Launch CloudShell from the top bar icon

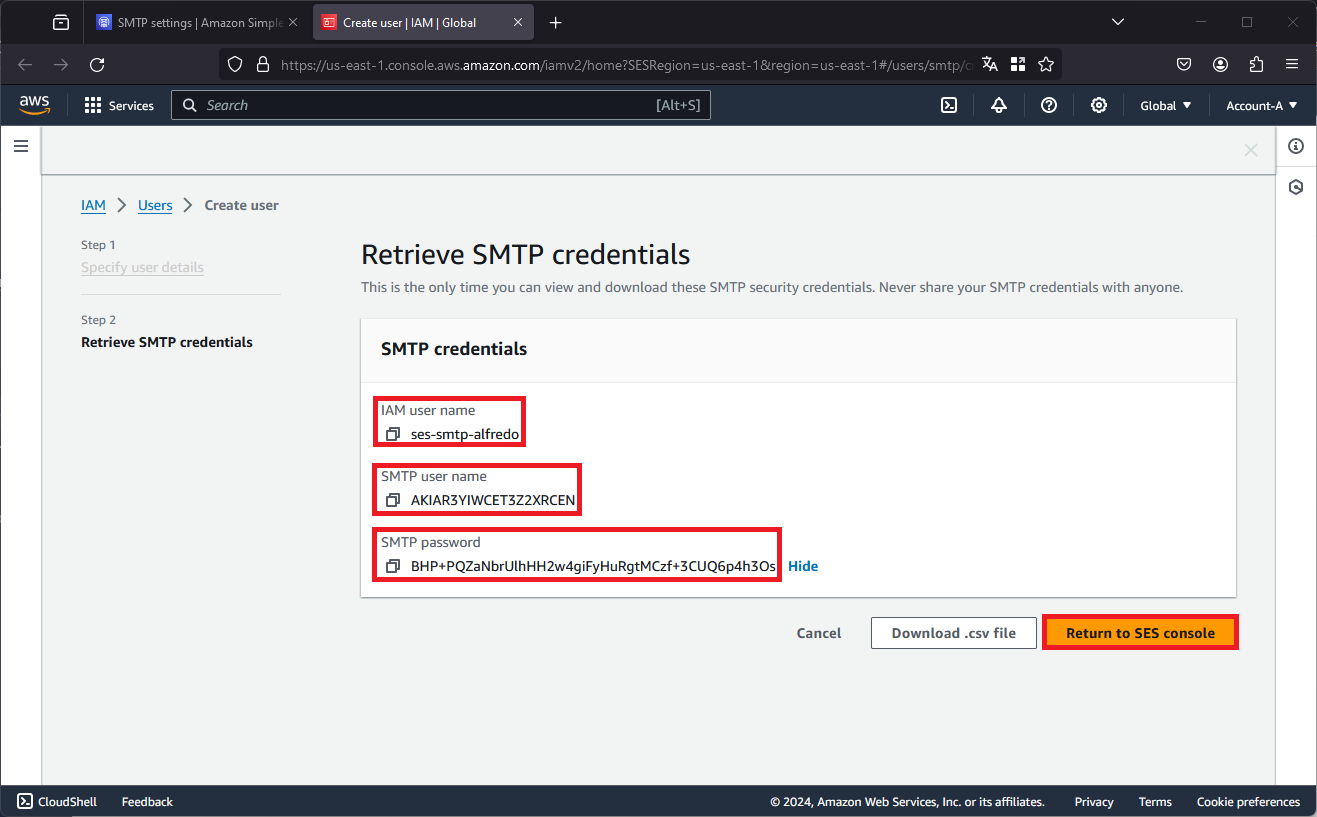(949, 105)
